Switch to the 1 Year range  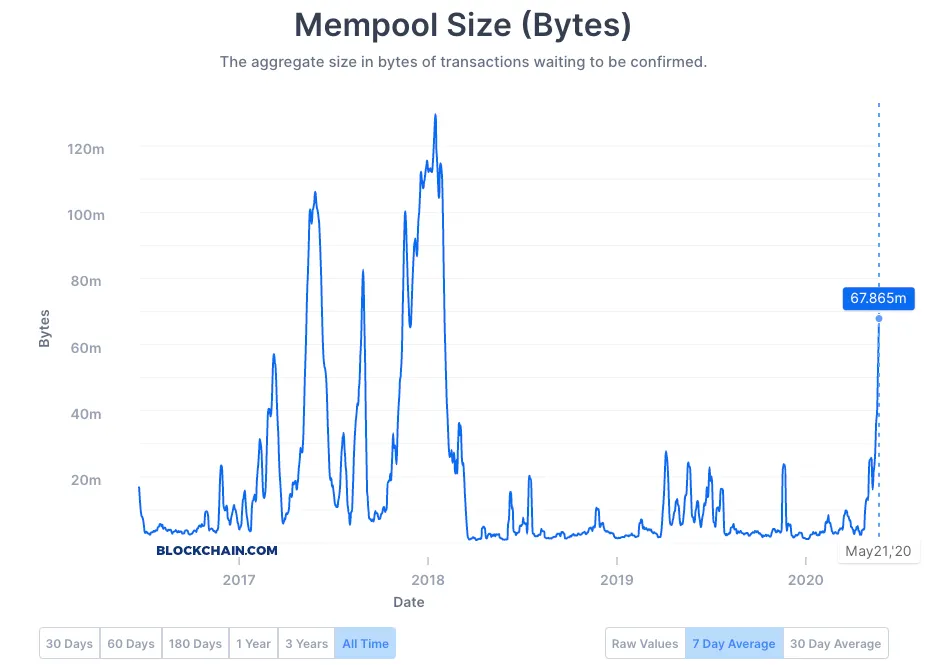[253, 643]
